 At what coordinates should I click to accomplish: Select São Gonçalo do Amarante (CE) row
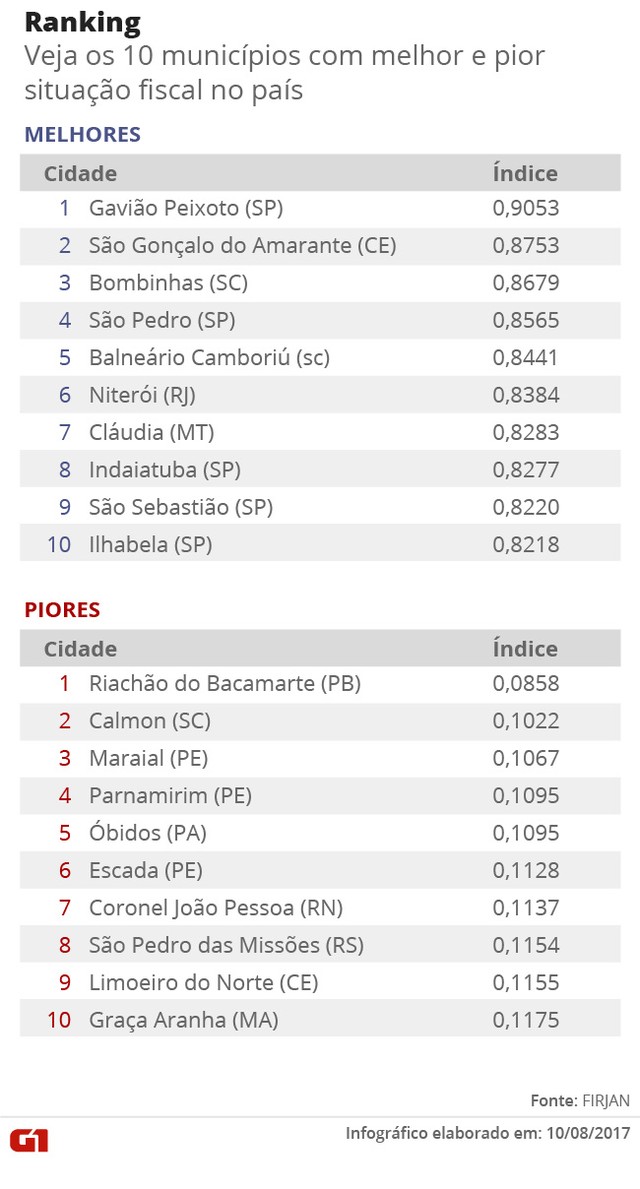320,246
